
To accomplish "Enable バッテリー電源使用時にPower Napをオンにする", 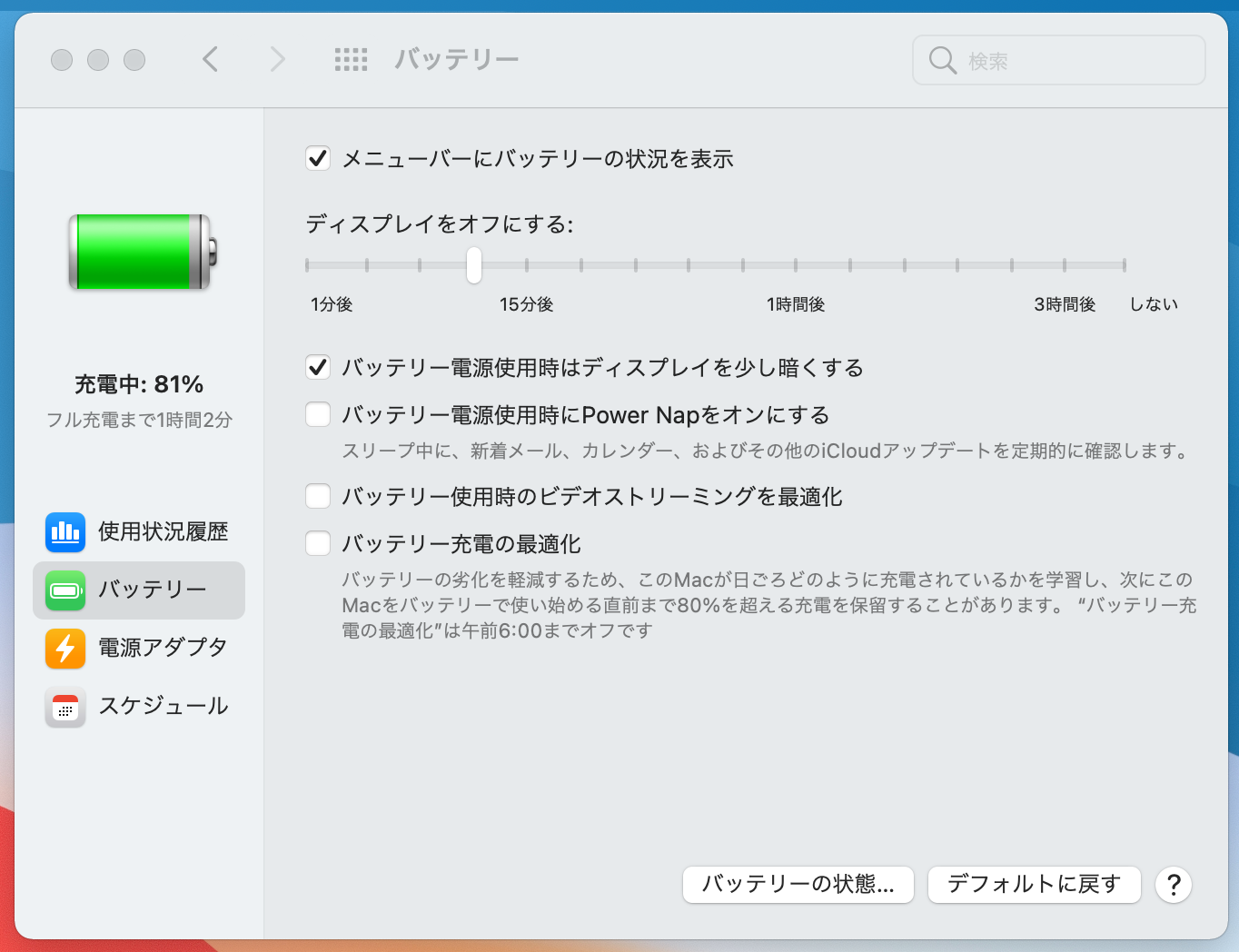I will click(318, 415).
